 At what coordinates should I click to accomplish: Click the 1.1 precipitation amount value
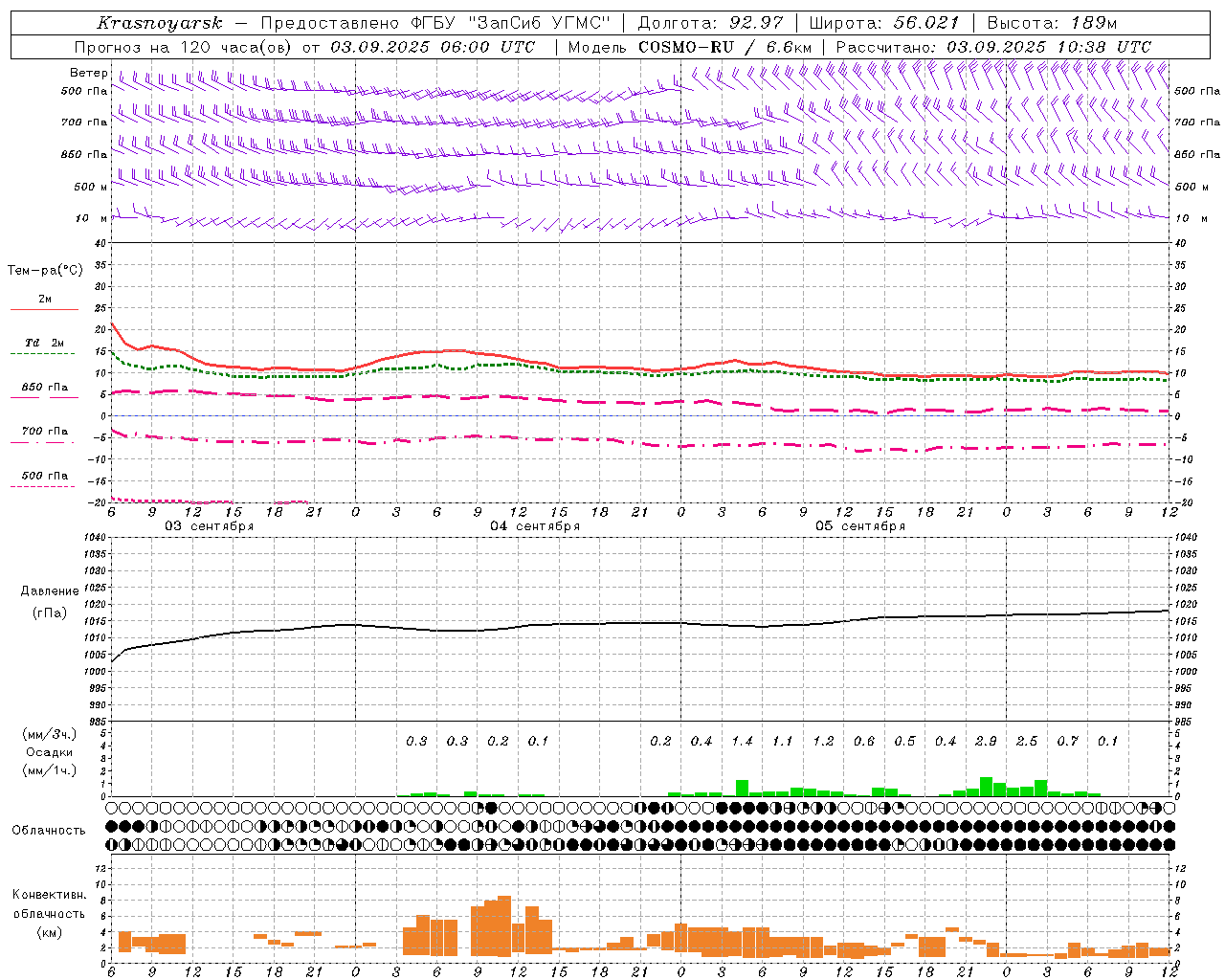coord(783,741)
